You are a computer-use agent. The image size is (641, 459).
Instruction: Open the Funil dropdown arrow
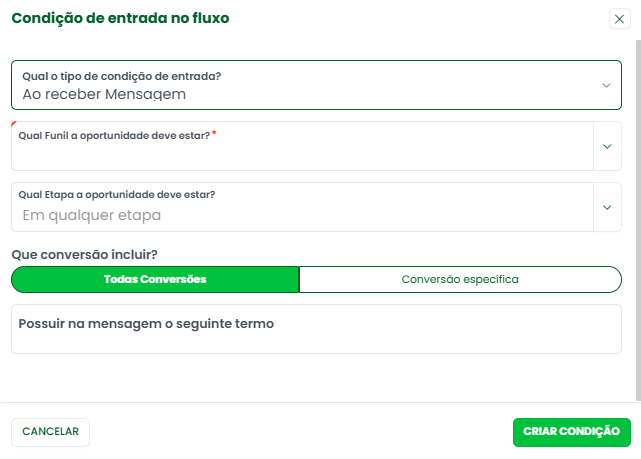(607, 146)
